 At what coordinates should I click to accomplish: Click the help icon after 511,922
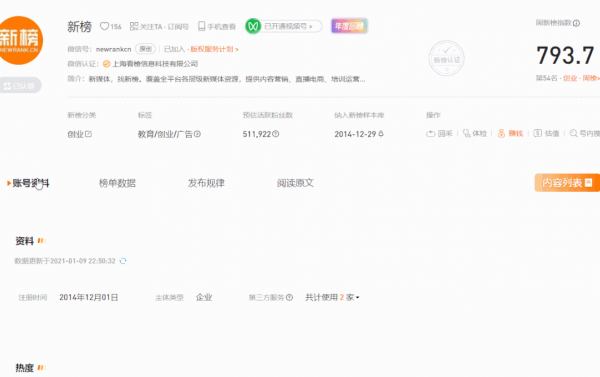(276, 134)
